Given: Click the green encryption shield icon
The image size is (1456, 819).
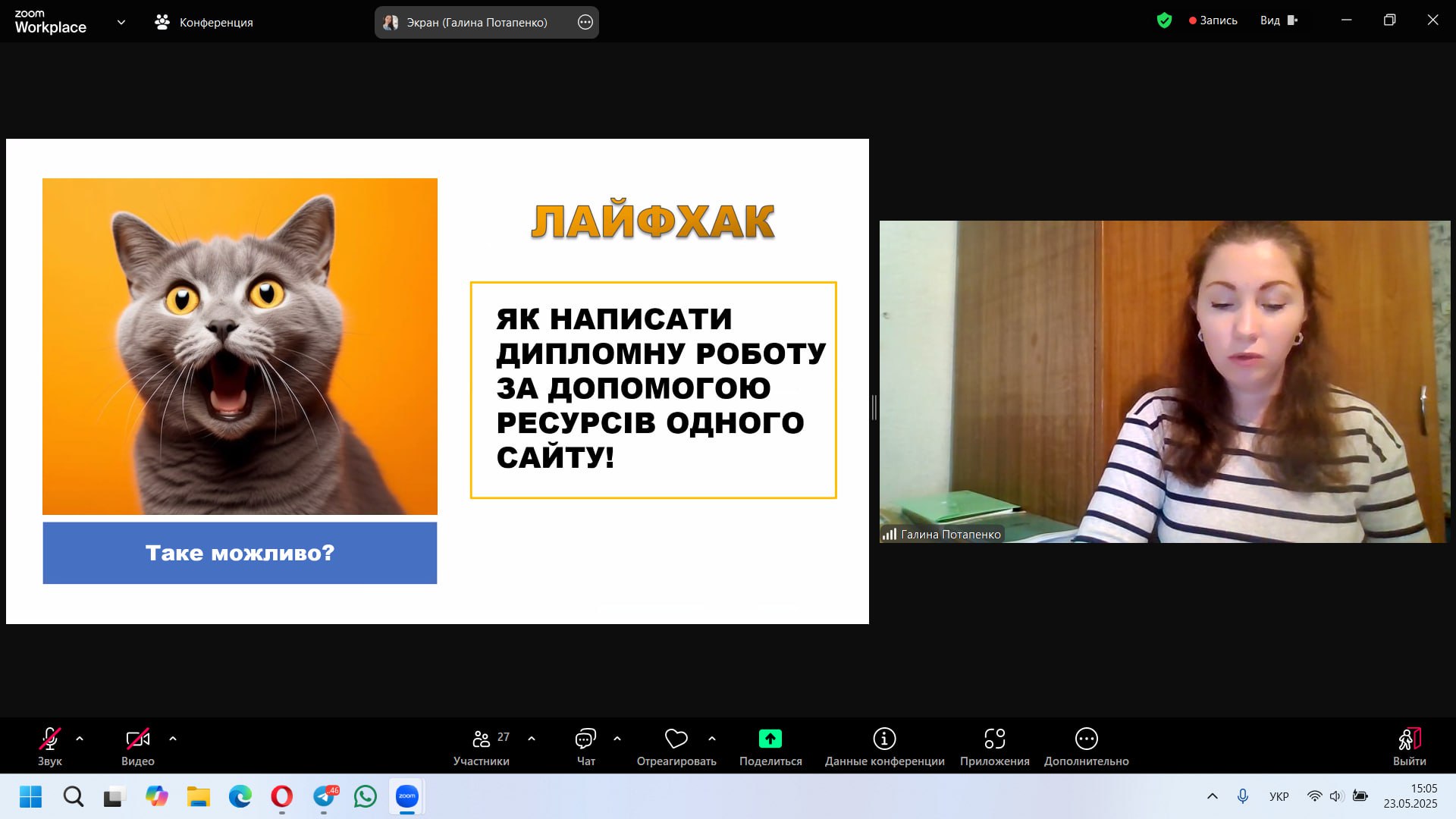Looking at the screenshot, I should coord(1164,20).
